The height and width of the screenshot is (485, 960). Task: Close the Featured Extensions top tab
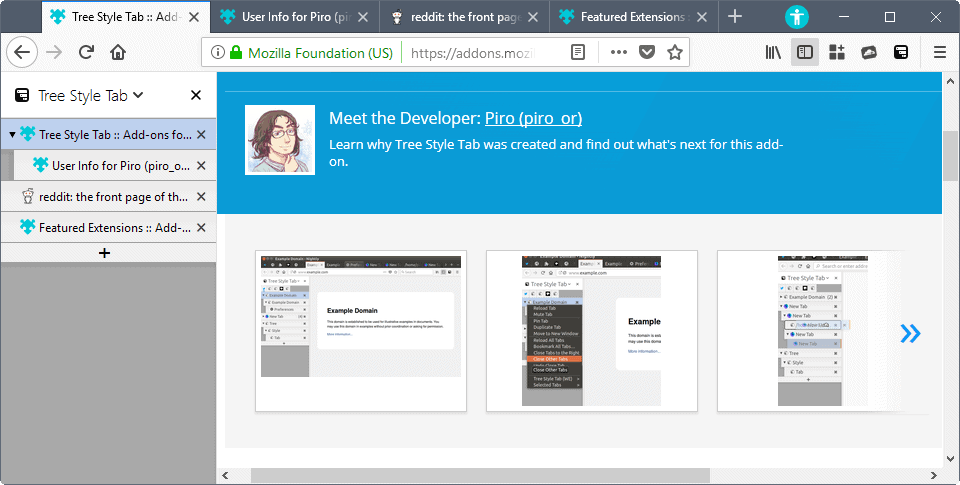coord(702,17)
